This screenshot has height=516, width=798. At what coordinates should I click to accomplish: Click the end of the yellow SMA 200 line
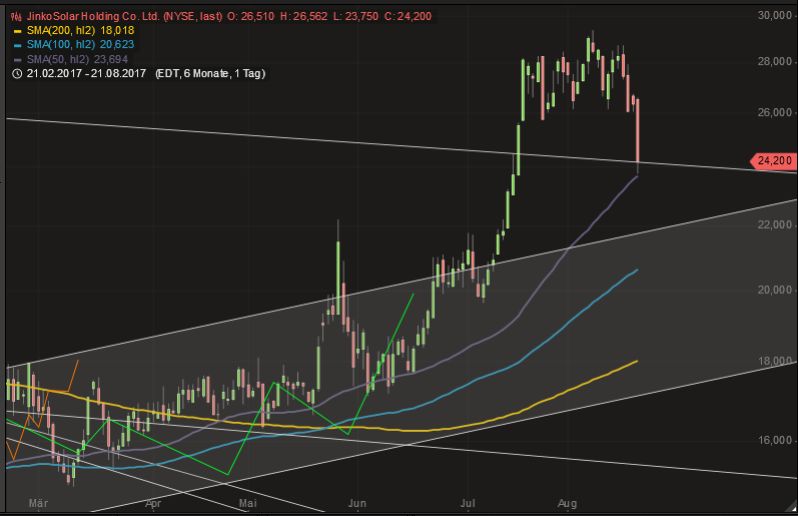pos(636,361)
